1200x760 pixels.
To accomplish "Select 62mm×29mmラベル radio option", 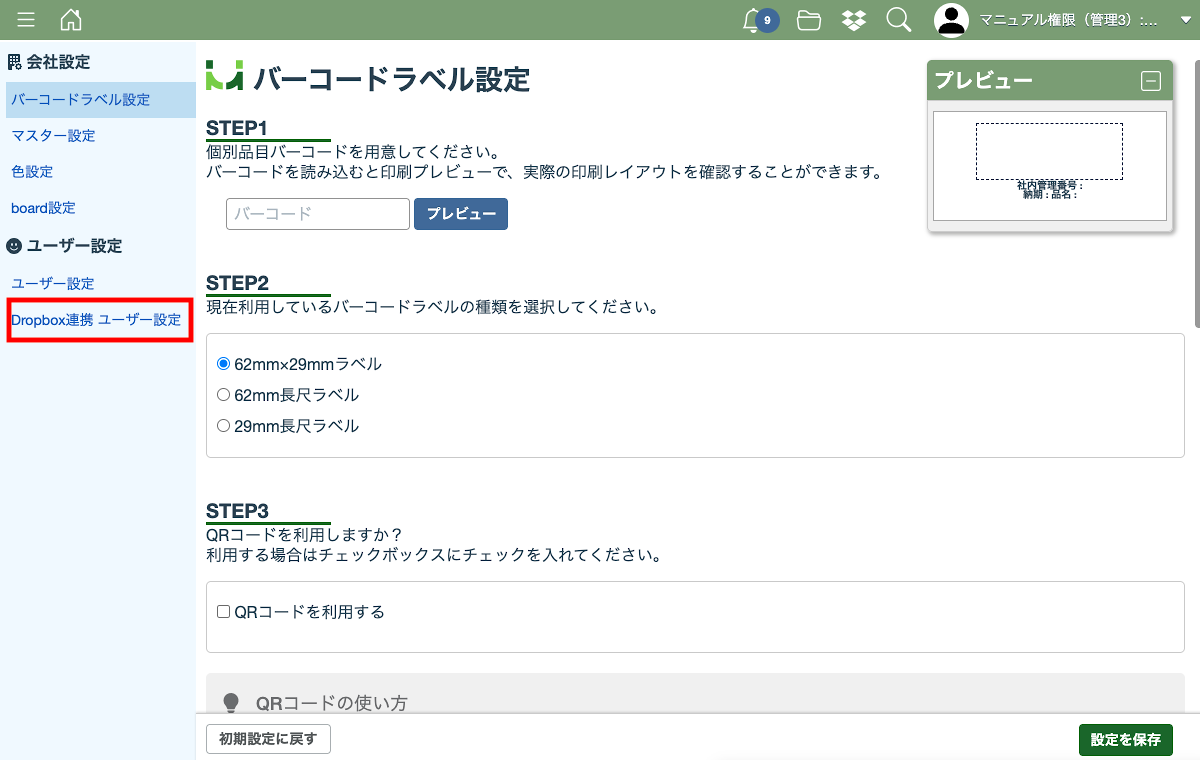I will click(224, 364).
